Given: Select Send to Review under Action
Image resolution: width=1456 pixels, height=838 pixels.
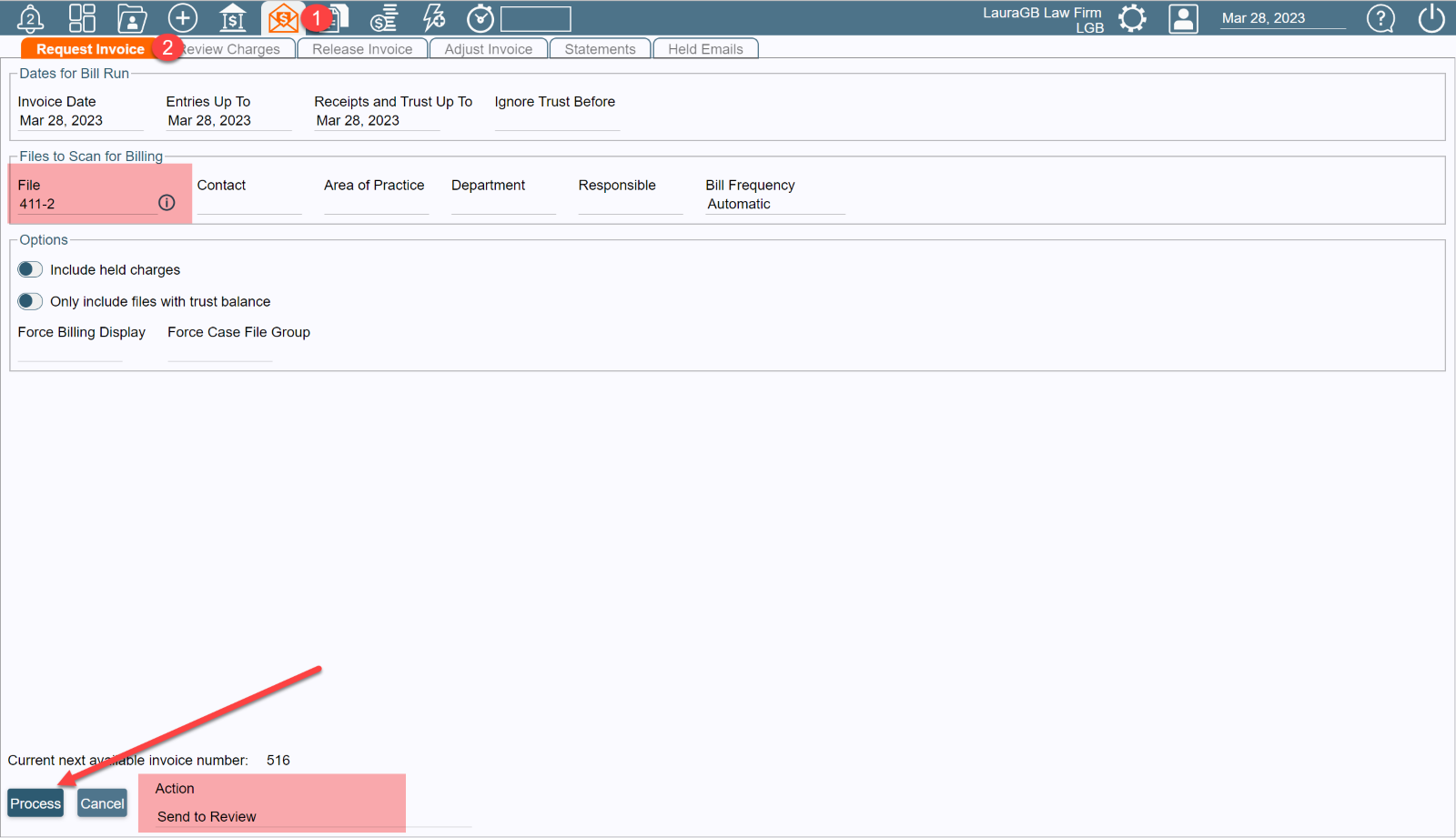Looking at the screenshot, I should tap(206, 816).
